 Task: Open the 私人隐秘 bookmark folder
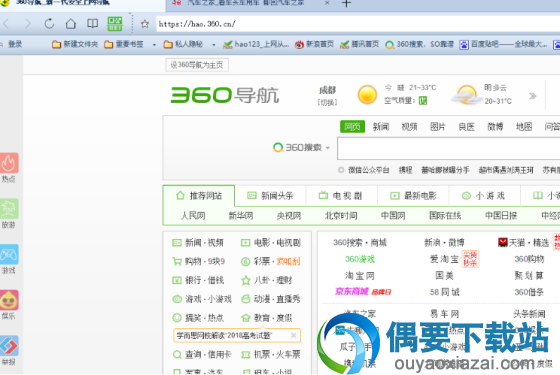point(183,44)
